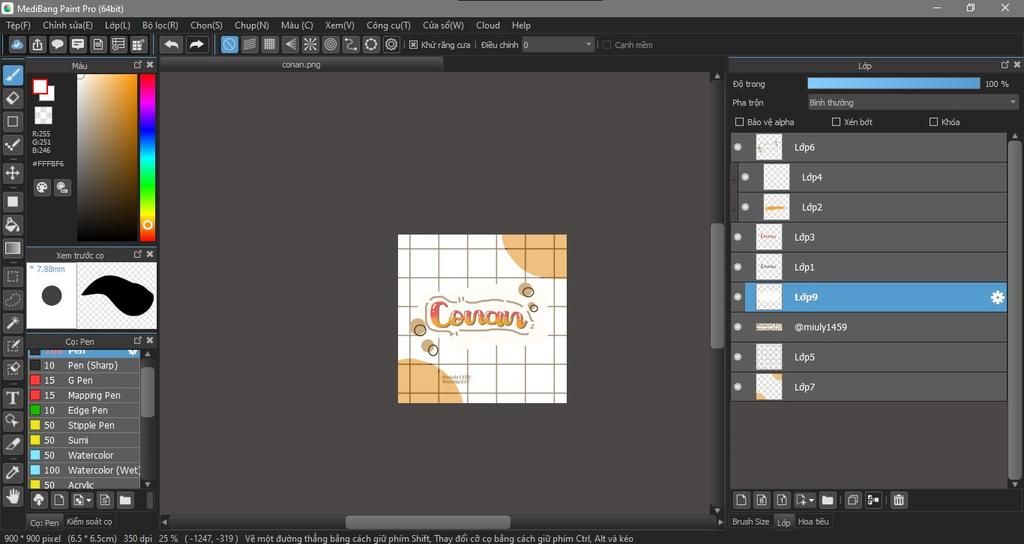This screenshot has height=544, width=1024.
Task: Undock the Xem trước cọ panel
Action: (138, 254)
